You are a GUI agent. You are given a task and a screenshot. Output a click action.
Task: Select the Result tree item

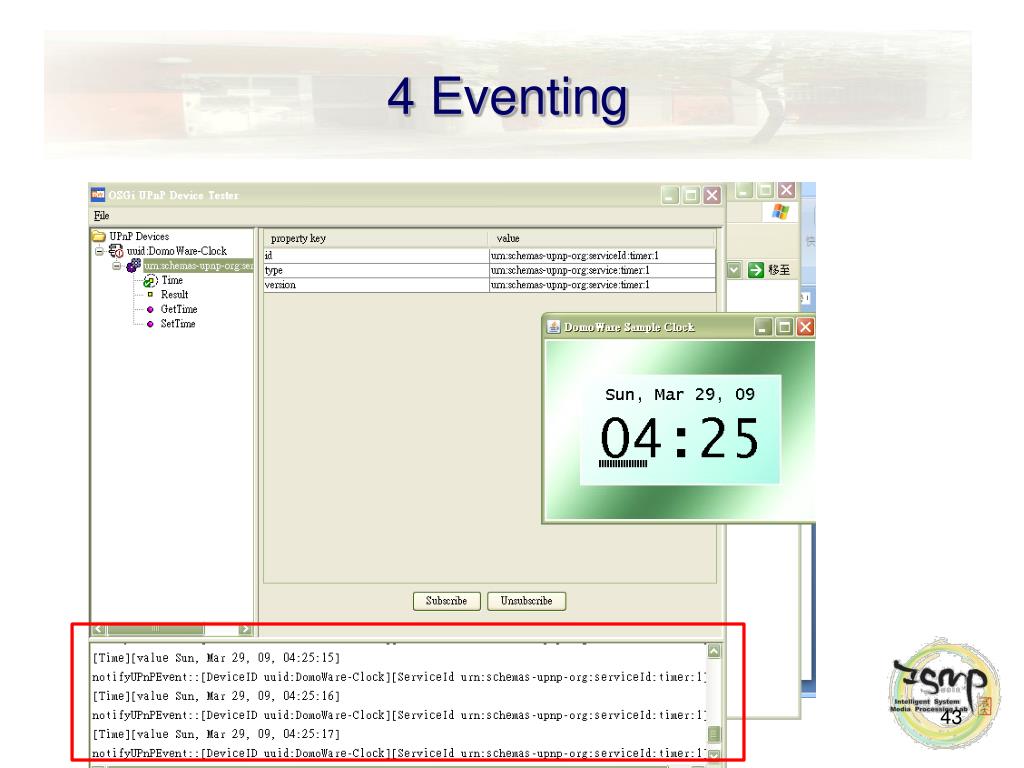pos(174,295)
